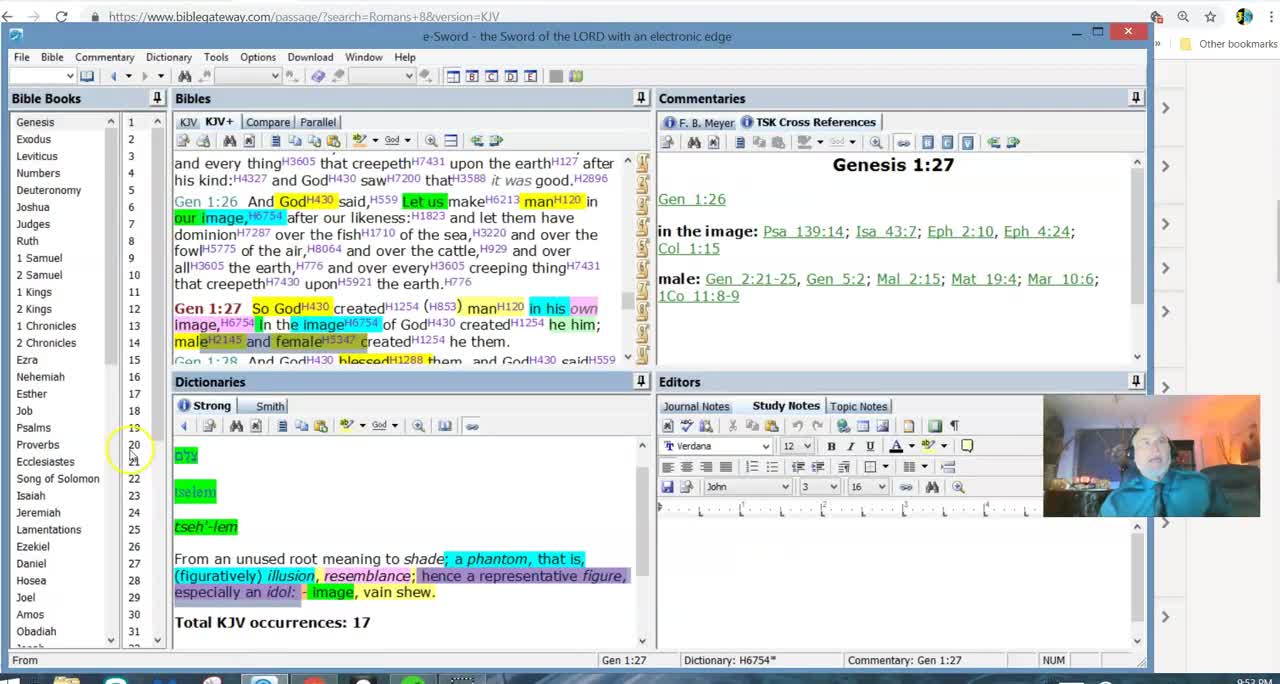
Task: Click the B layout icon in main toolbar
Action: pyautogui.click(x=472, y=76)
